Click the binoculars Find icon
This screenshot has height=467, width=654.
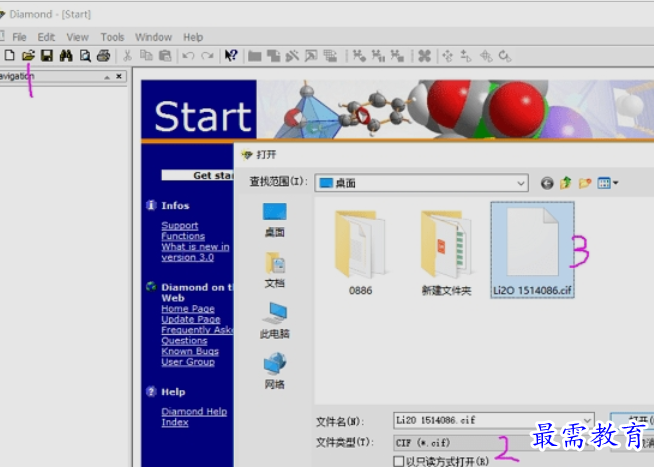pyautogui.click(x=66, y=55)
